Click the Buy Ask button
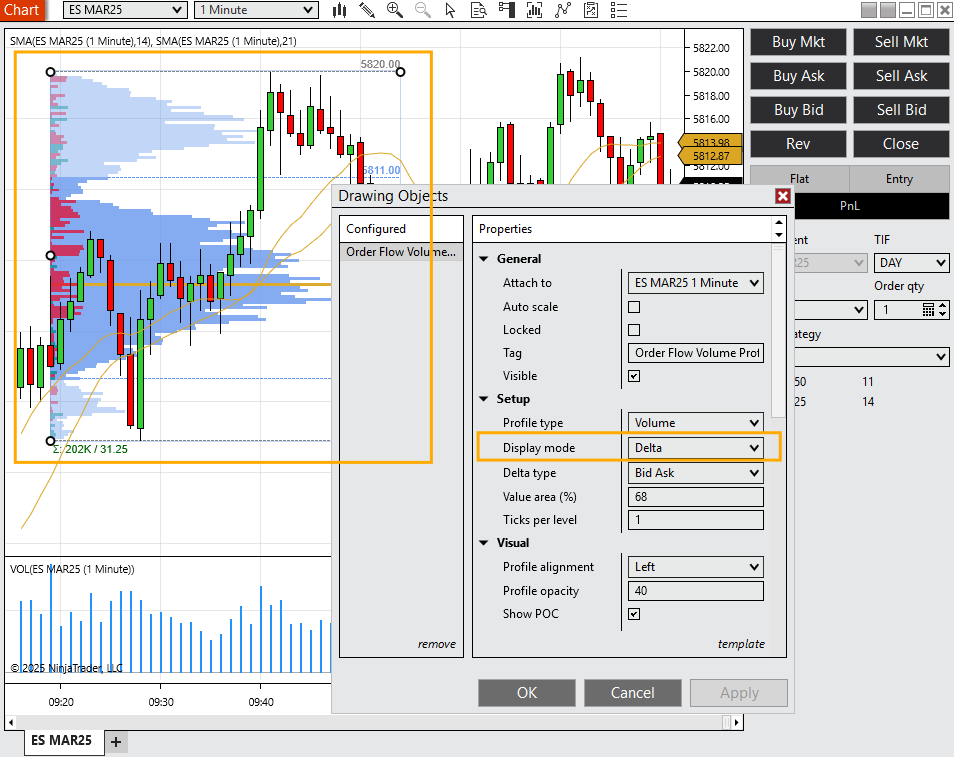 click(798, 76)
